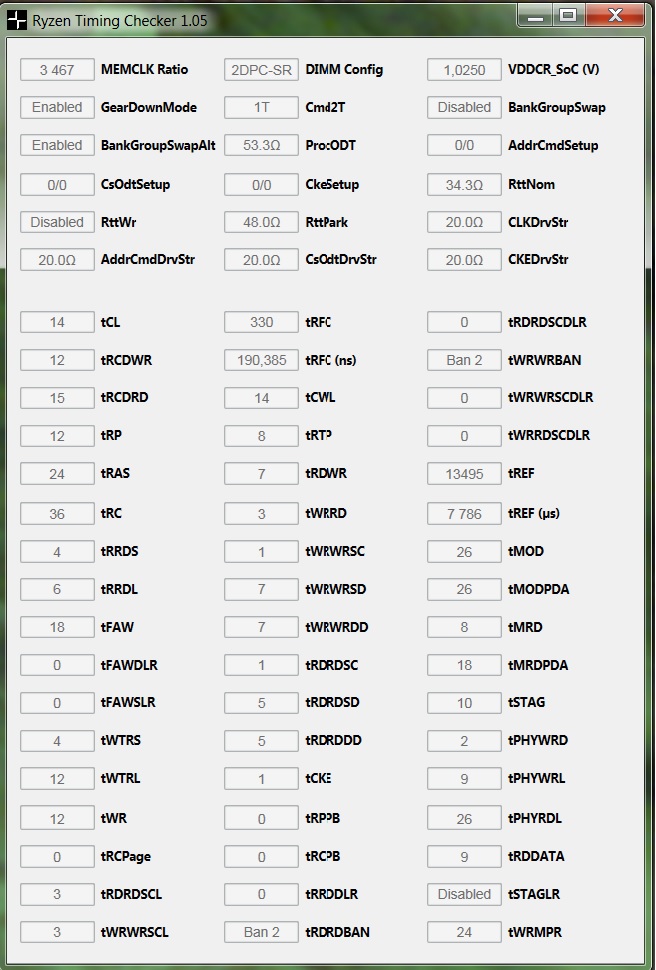Click the tREF (µs) value field
Image resolution: width=656 pixels, height=970 pixels.
coord(464,513)
